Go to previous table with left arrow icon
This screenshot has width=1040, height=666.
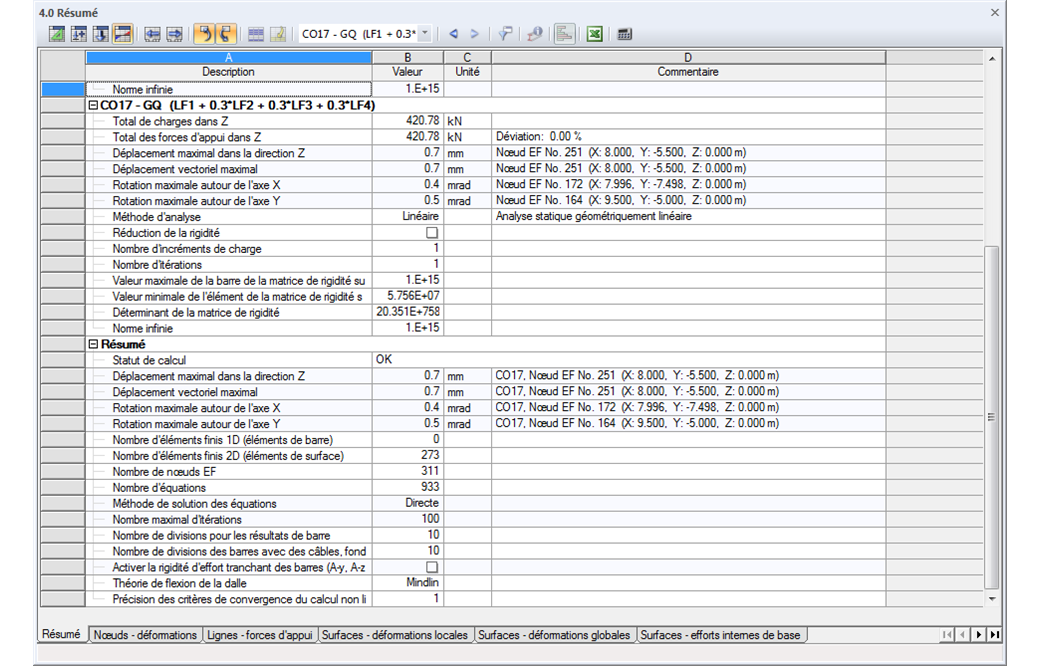[153, 34]
